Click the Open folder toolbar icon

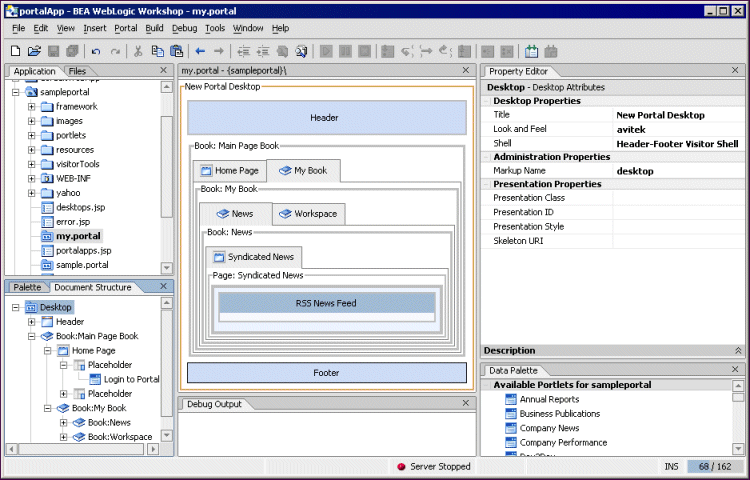click(x=34, y=51)
